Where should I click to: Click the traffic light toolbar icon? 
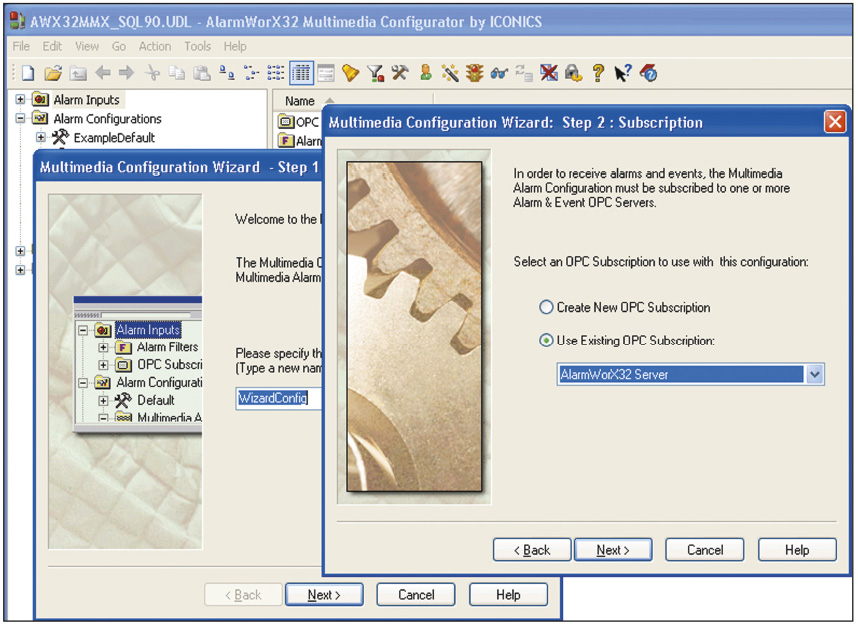tap(474, 73)
